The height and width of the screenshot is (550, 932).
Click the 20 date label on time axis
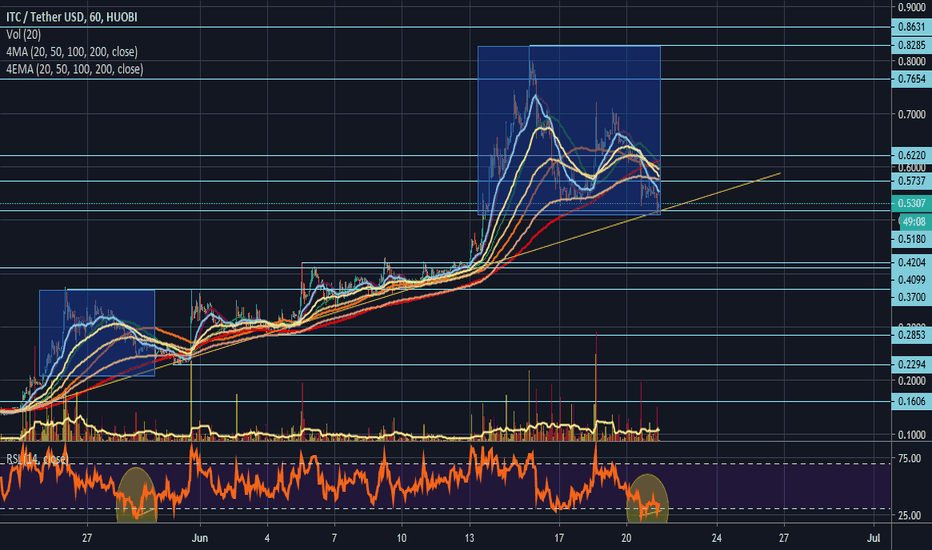pyautogui.click(x=626, y=538)
